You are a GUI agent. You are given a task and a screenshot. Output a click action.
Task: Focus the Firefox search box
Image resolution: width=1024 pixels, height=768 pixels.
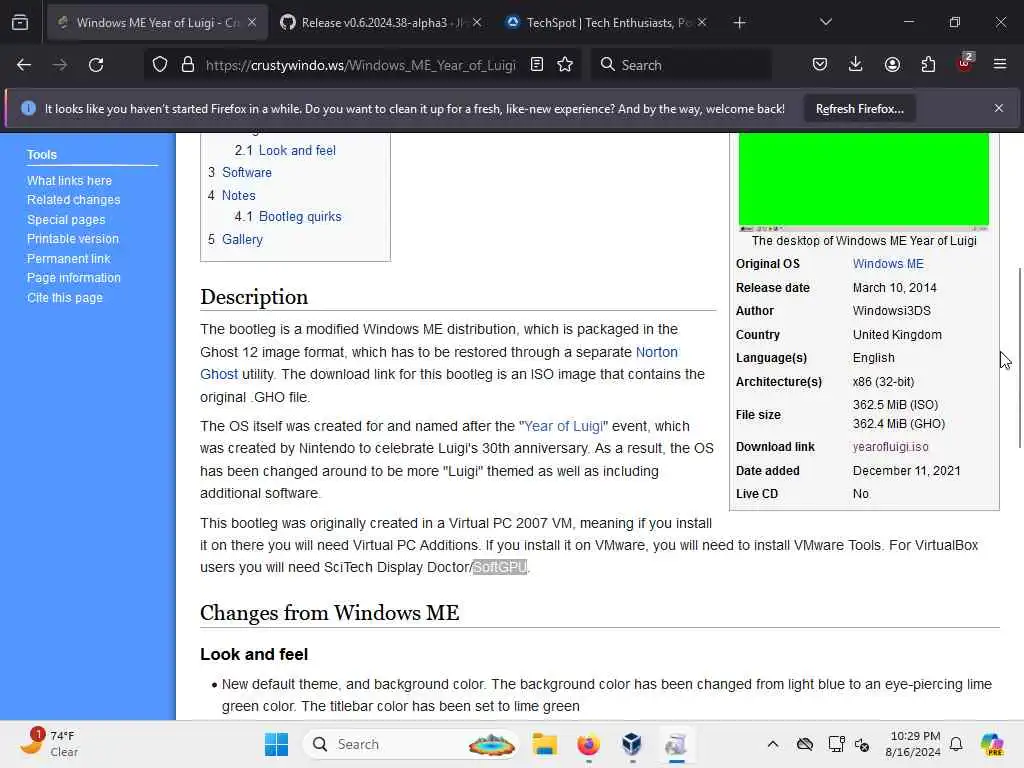tap(680, 65)
